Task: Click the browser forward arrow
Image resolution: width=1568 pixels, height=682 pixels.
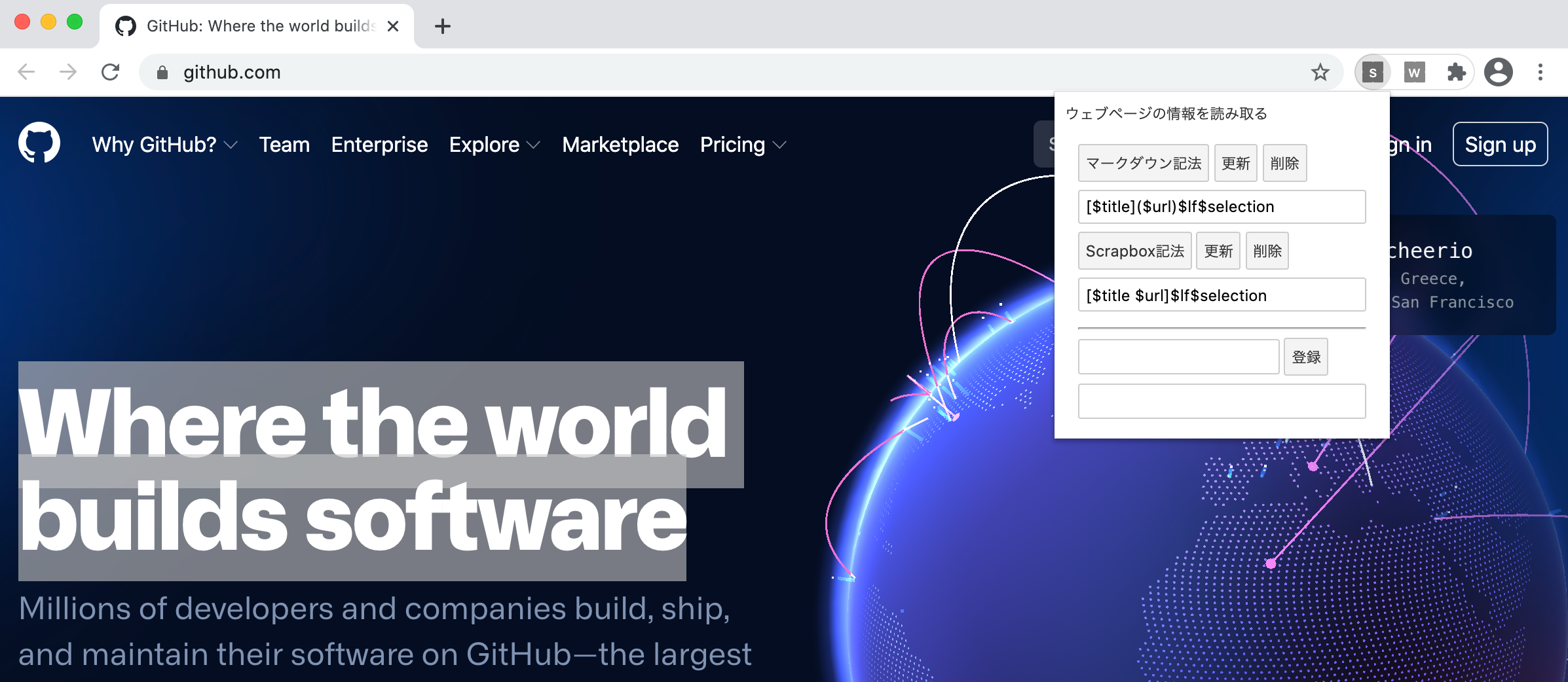Action: [x=68, y=72]
